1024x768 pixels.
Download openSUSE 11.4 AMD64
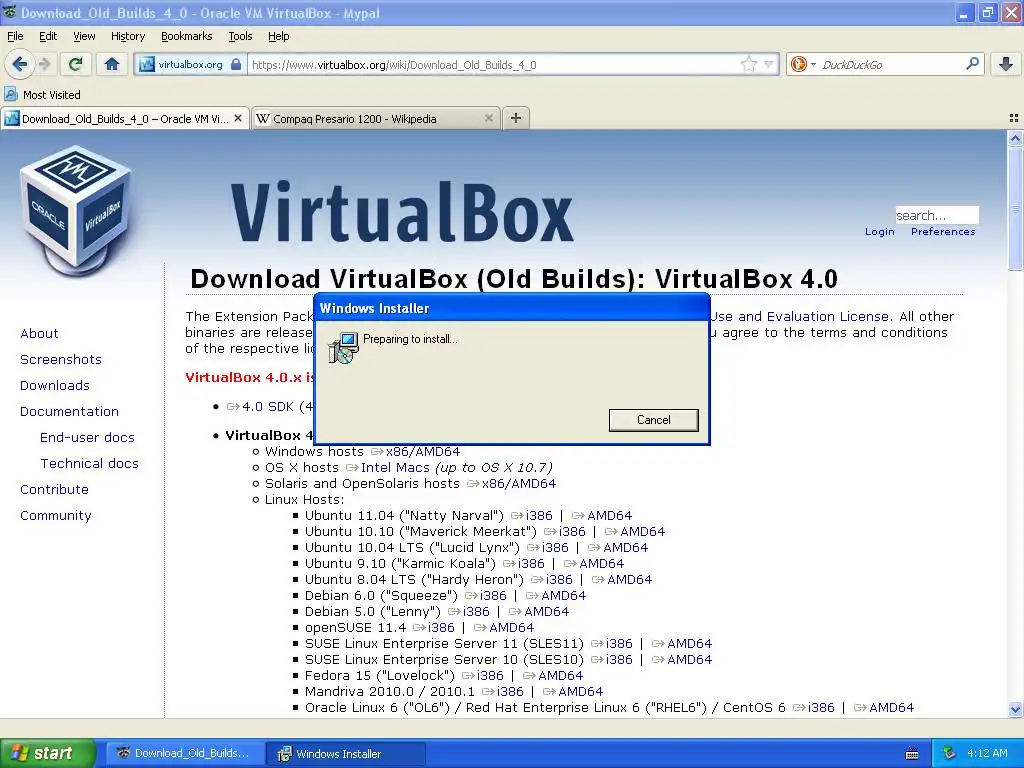504,628
